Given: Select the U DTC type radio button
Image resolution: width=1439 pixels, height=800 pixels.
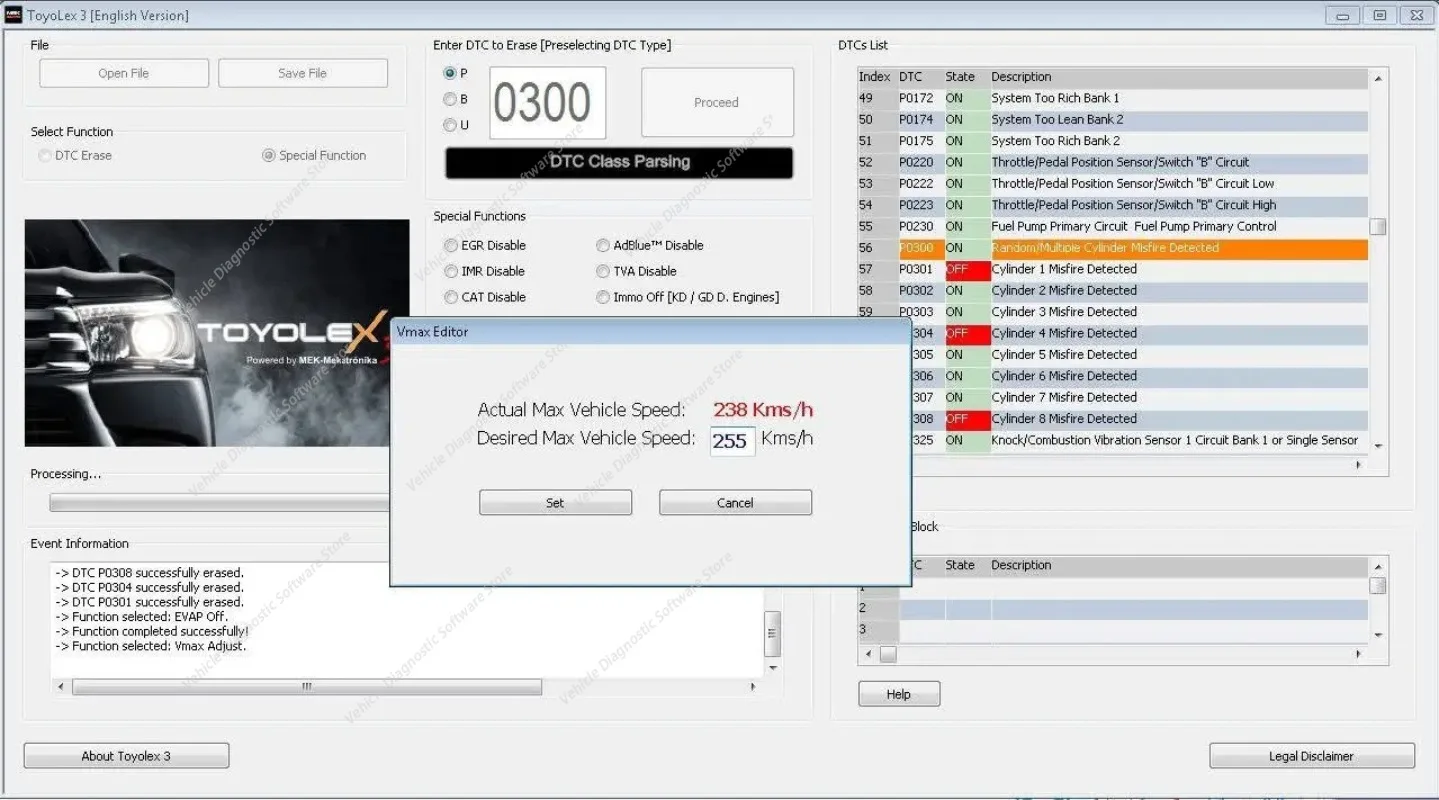Looking at the screenshot, I should point(450,125).
